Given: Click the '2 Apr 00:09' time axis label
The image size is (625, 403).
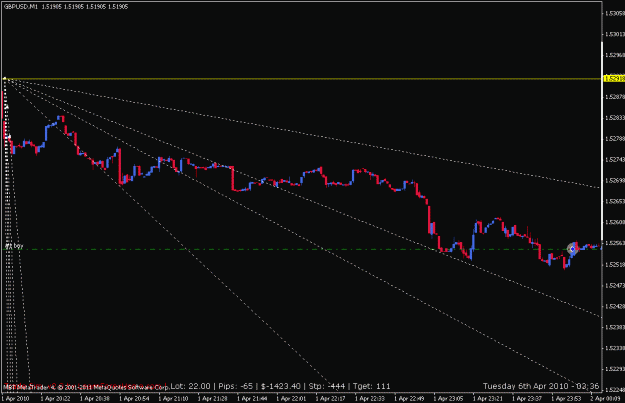Looking at the screenshot, I should pyautogui.click(x=605, y=398).
